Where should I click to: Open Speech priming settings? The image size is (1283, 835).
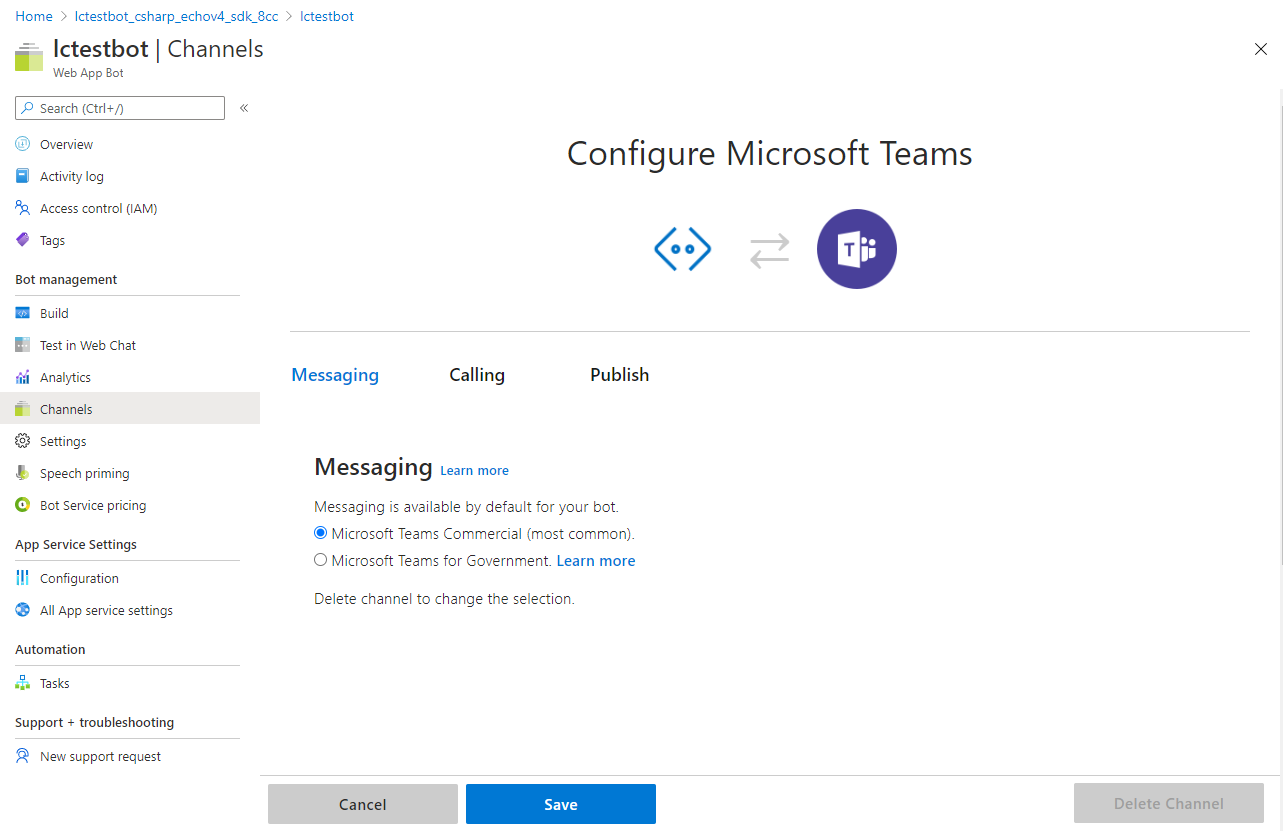[x=84, y=473]
